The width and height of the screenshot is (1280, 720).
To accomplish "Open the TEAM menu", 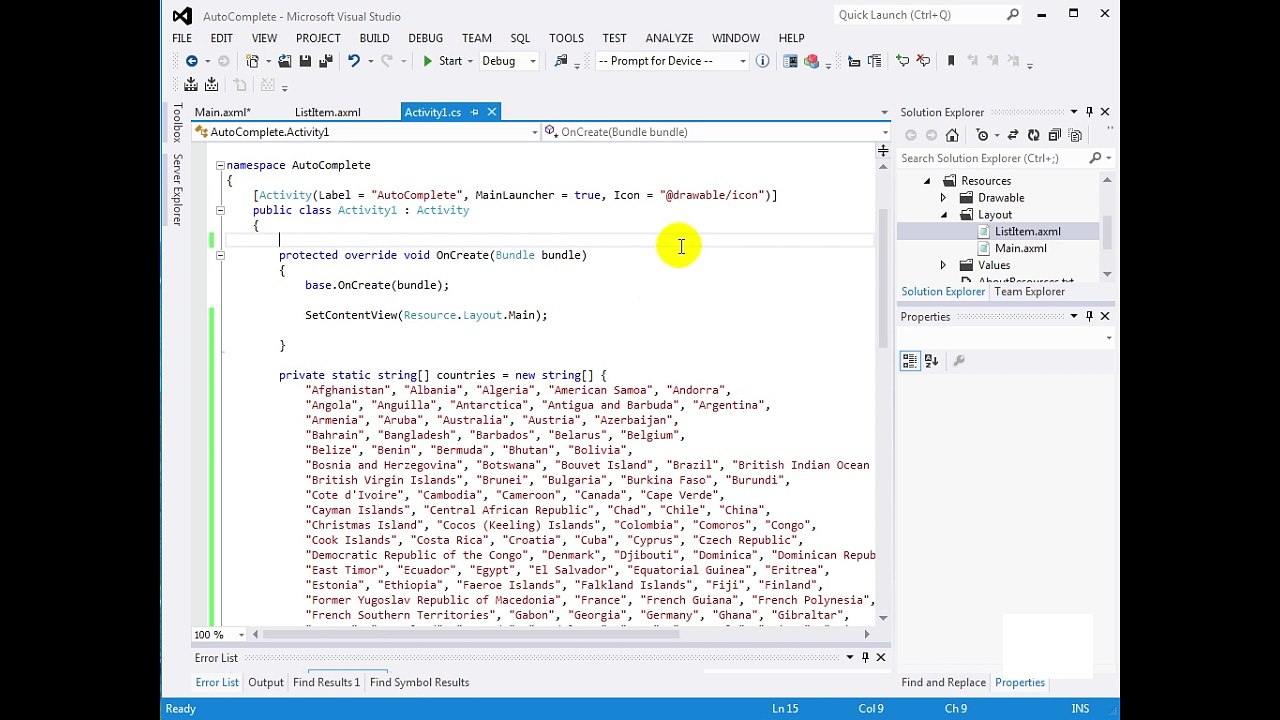I will tap(476, 38).
